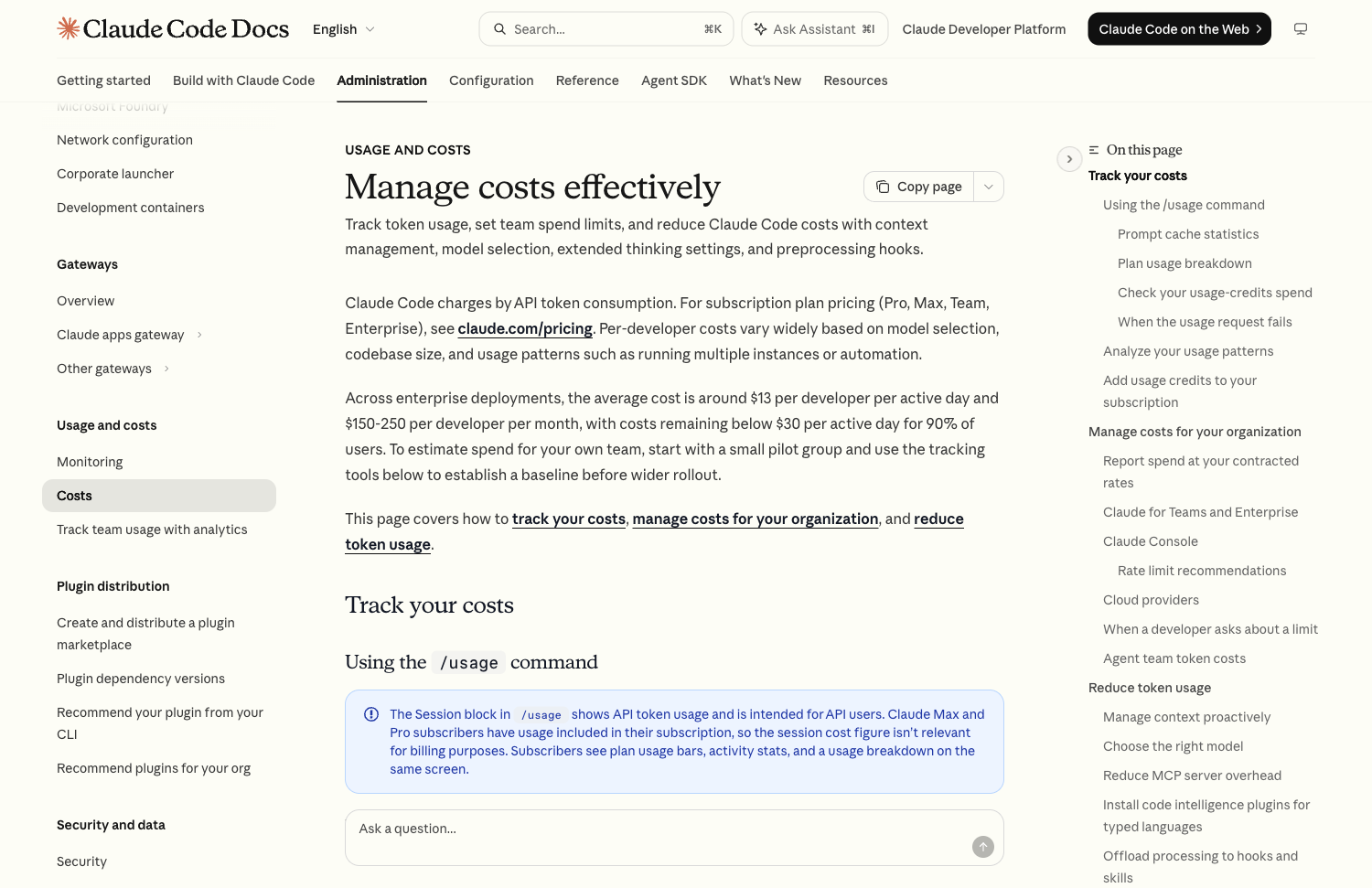Image resolution: width=1372 pixels, height=888 pixels.
Task: Open Development containers in the sidebar
Action: pos(131,208)
